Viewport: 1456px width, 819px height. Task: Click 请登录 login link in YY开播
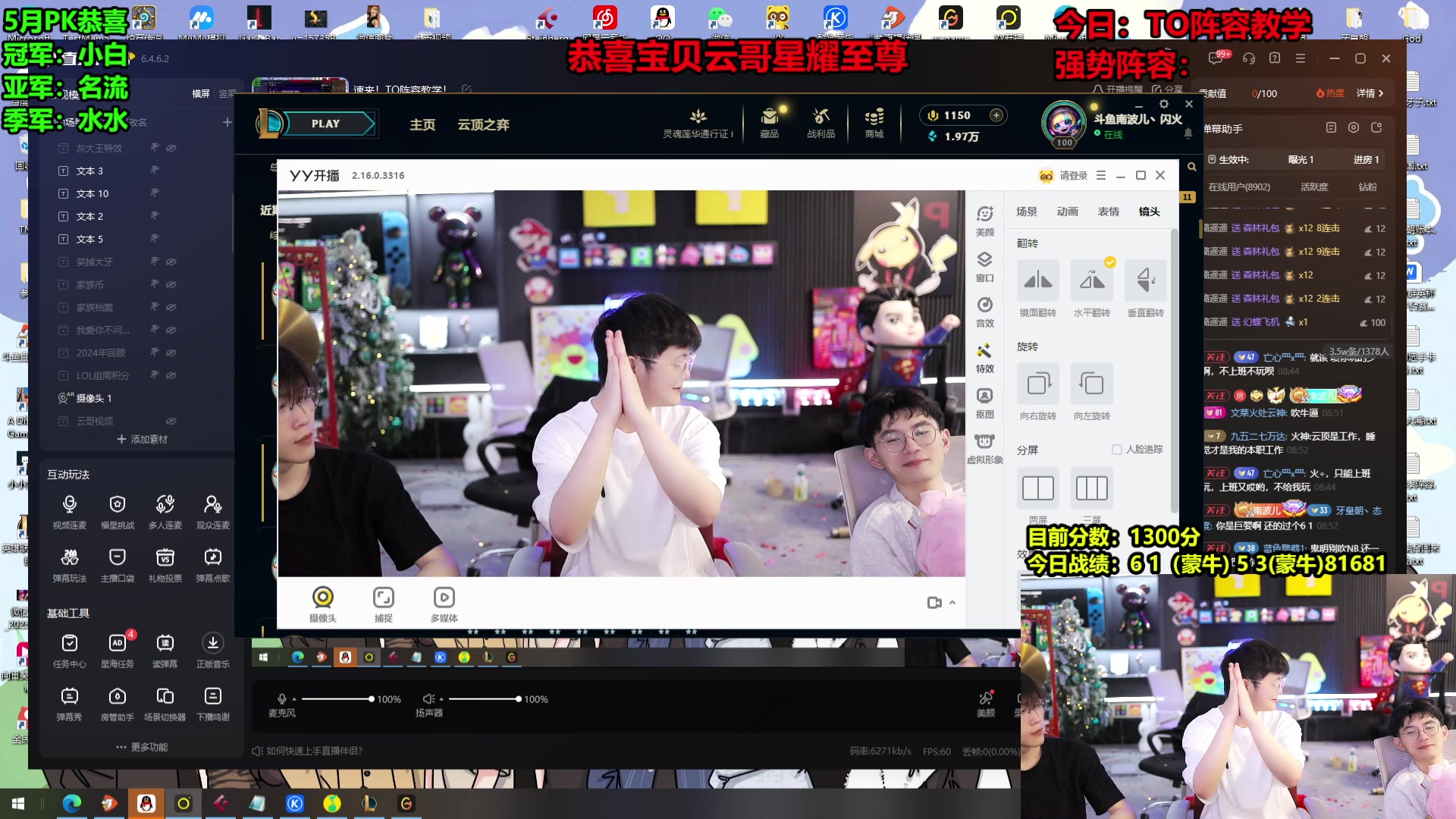click(1073, 175)
